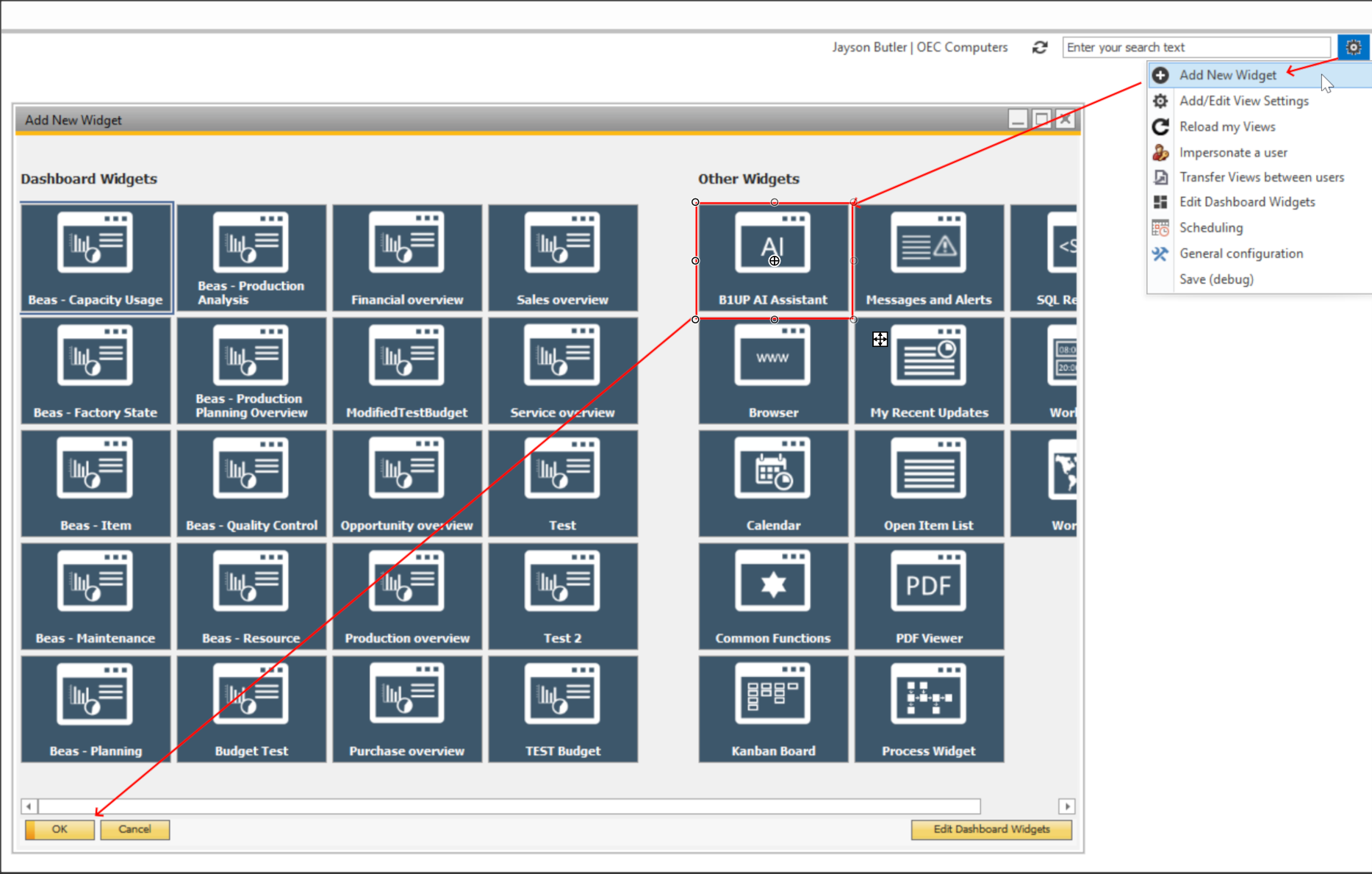Select the Calendar widget tile
1372x874 pixels.
(x=773, y=483)
